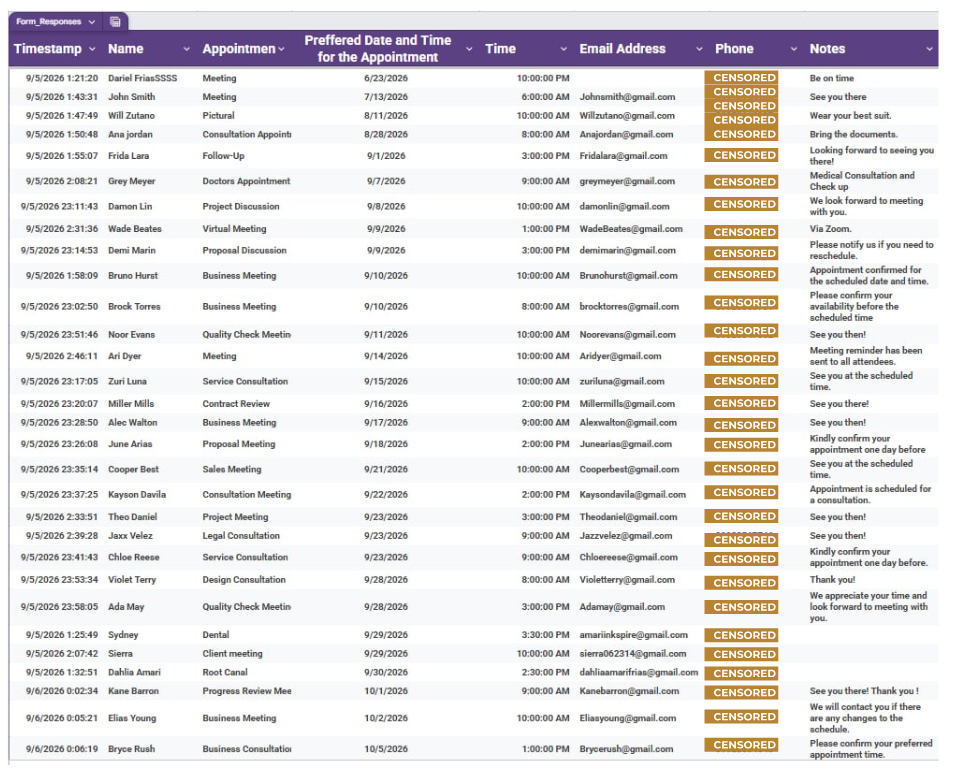Click the Dental appointment cell
Screen dimensions: 962x776
tap(216, 635)
